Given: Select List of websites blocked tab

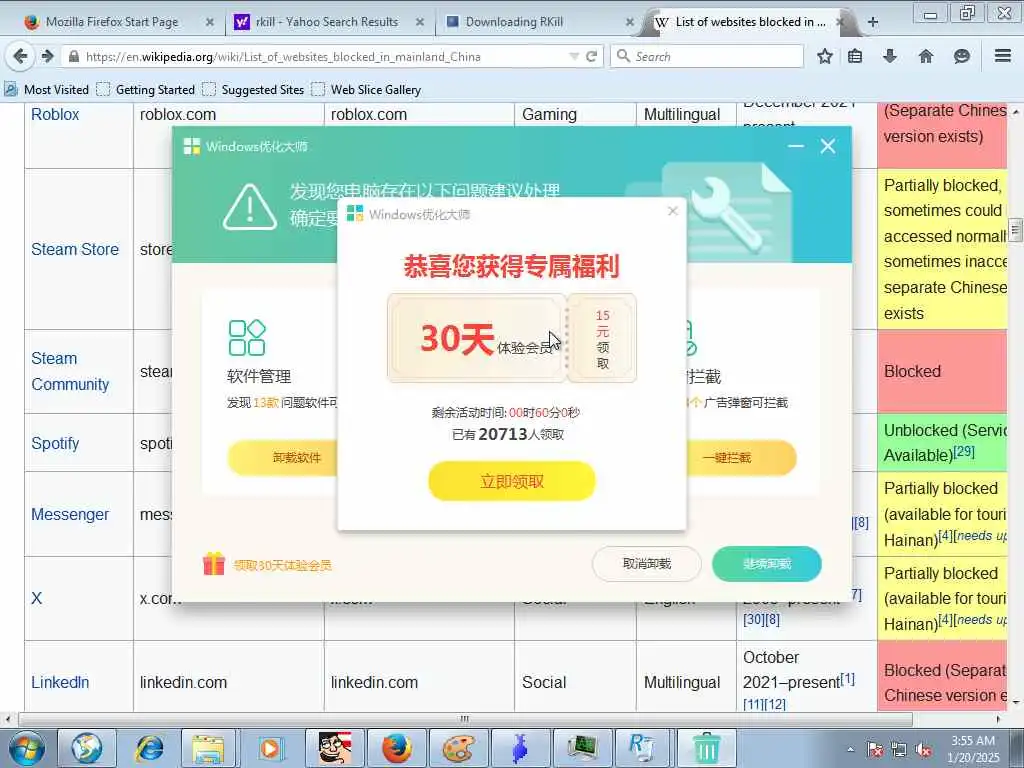Looking at the screenshot, I should tap(750, 22).
